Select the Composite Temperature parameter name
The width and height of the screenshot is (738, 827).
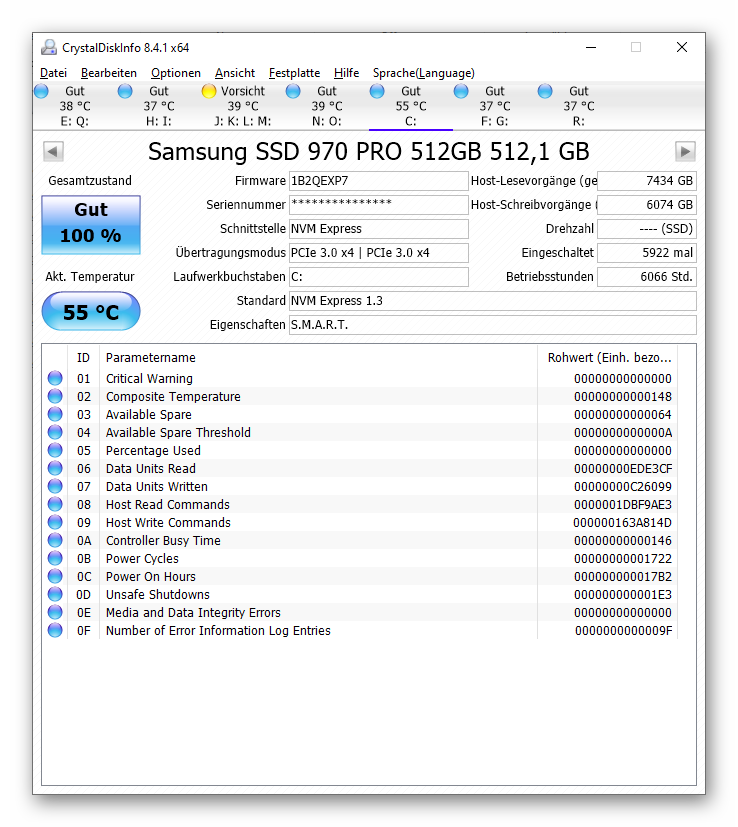pyautogui.click(x=173, y=397)
